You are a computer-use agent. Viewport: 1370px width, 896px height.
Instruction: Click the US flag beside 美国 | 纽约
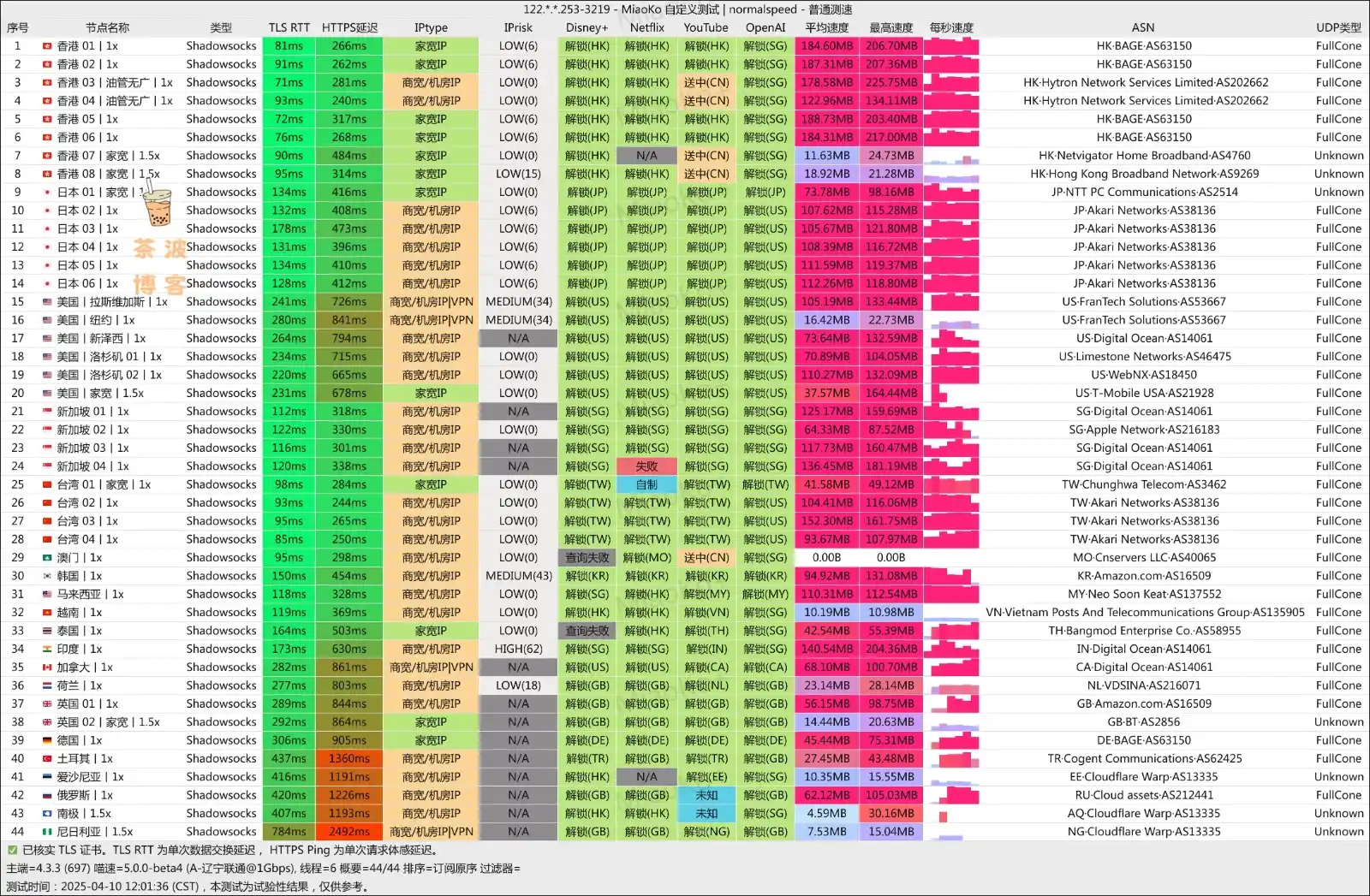(46, 319)
